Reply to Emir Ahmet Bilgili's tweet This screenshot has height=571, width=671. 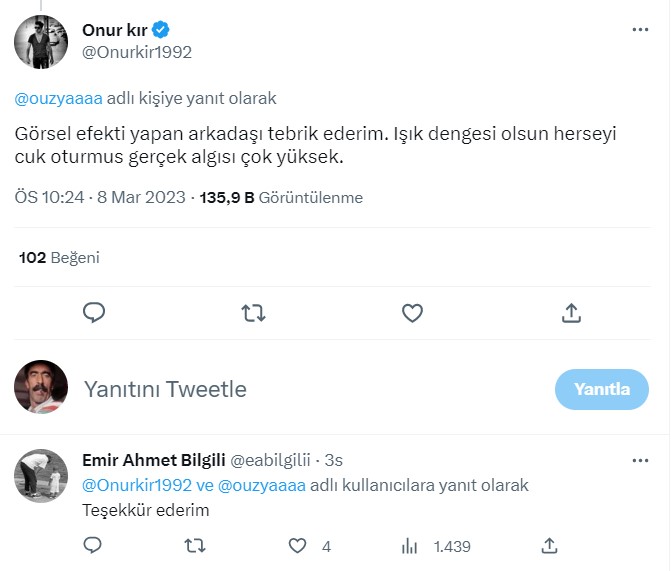pos(93,545)
